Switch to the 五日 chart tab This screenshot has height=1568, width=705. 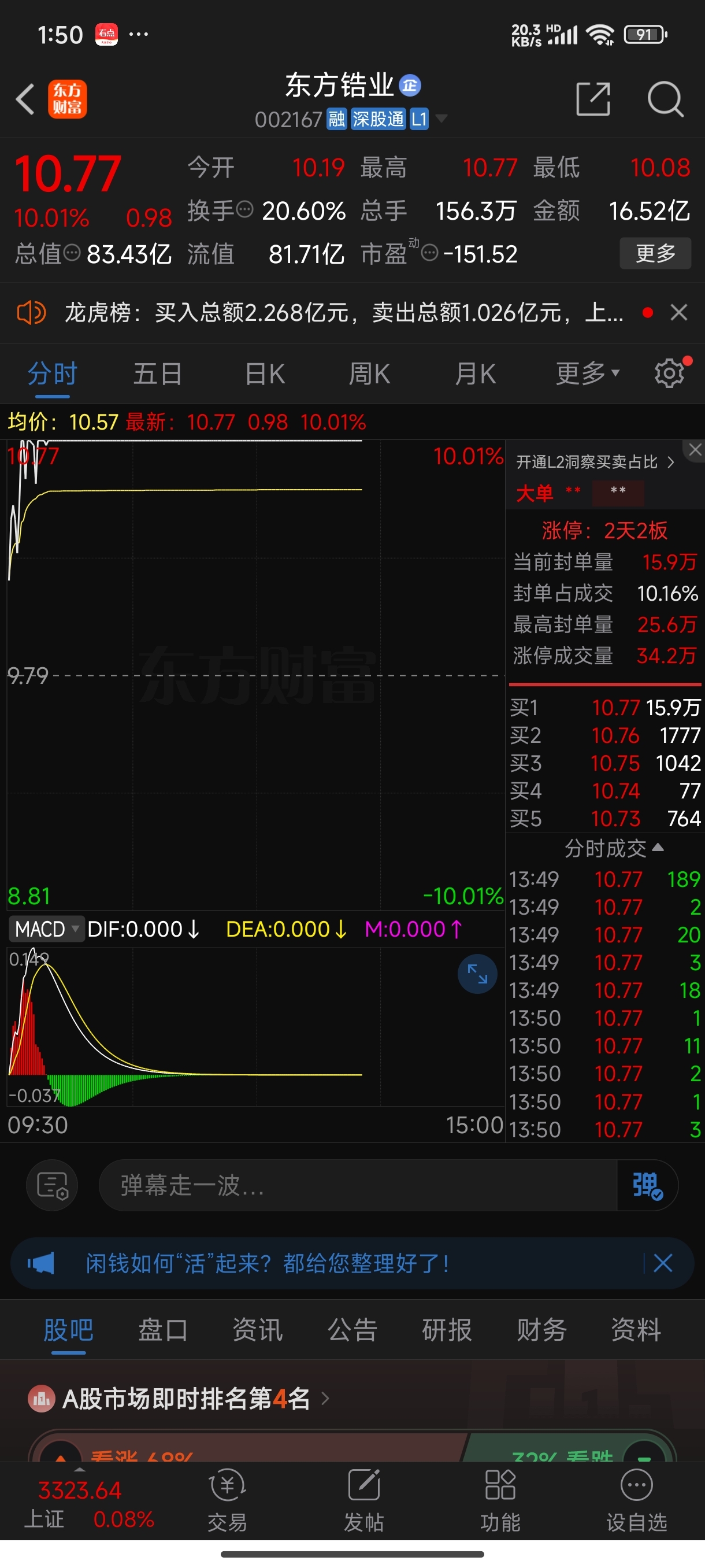click(x=158, y=373)
